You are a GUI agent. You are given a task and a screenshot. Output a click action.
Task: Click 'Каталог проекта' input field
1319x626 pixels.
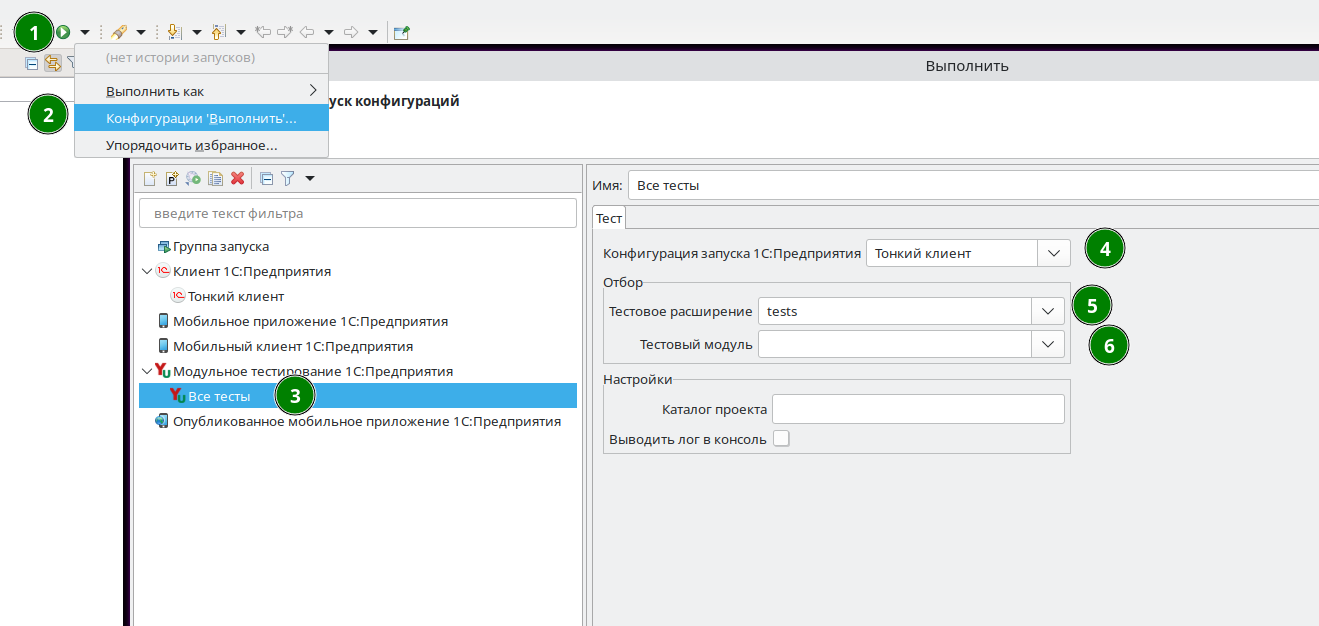(x=918, y=409)
